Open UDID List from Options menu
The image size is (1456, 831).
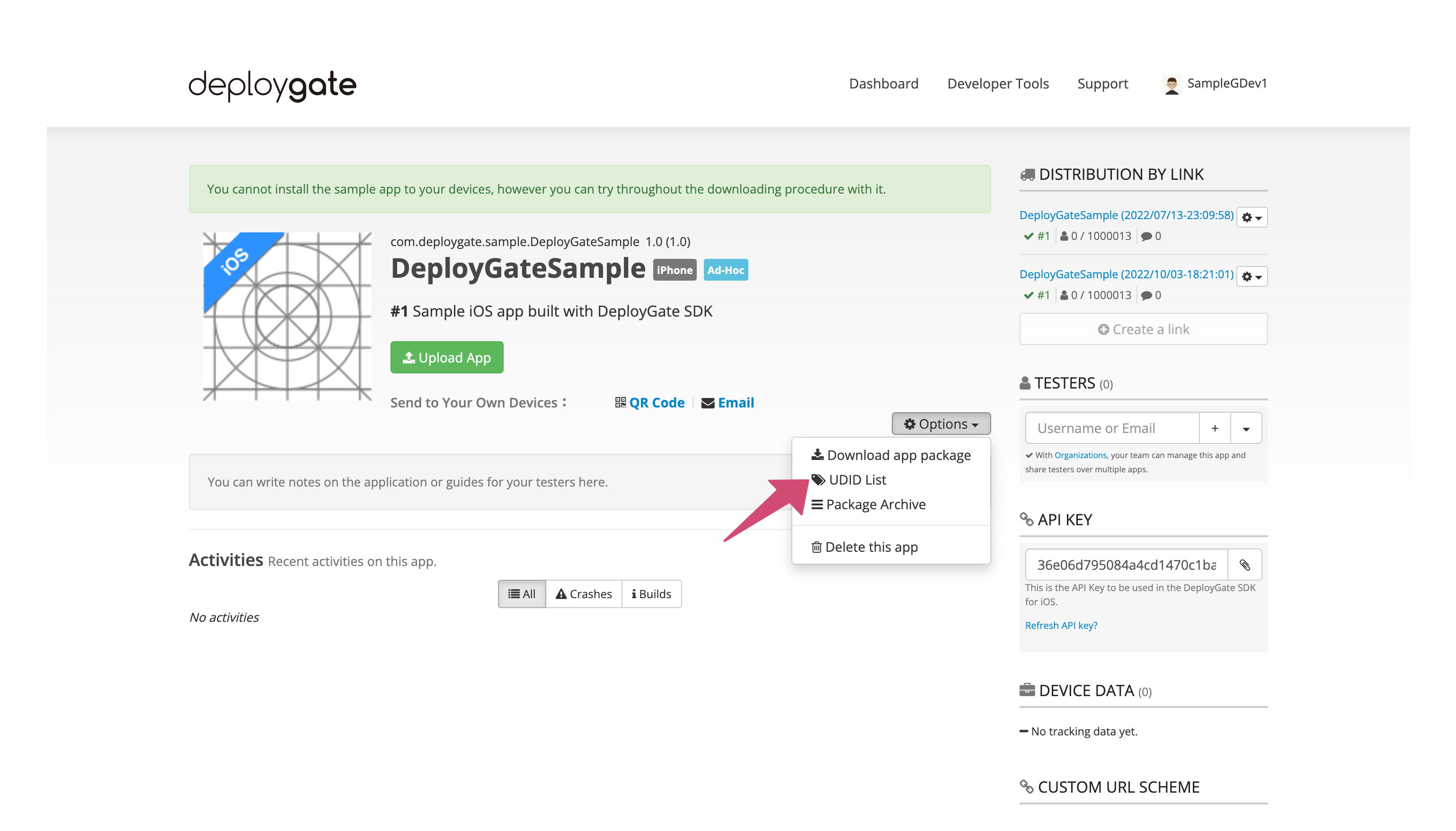tap(849, 479)
